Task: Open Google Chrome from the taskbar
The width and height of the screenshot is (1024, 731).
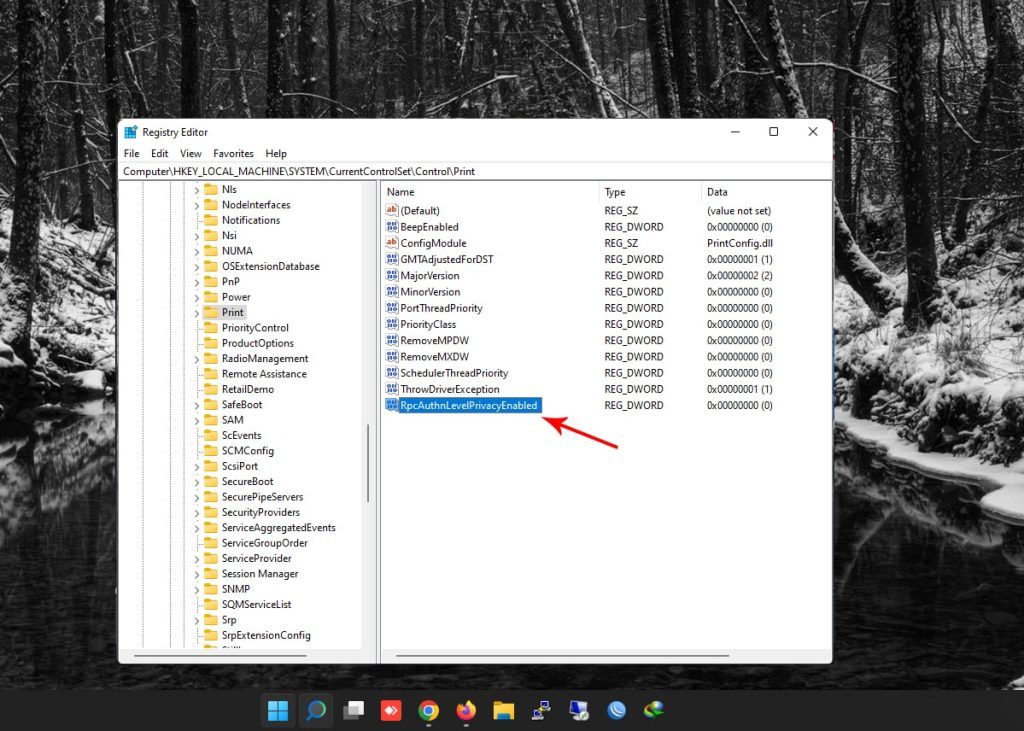Action: click(x=428, y=711)
